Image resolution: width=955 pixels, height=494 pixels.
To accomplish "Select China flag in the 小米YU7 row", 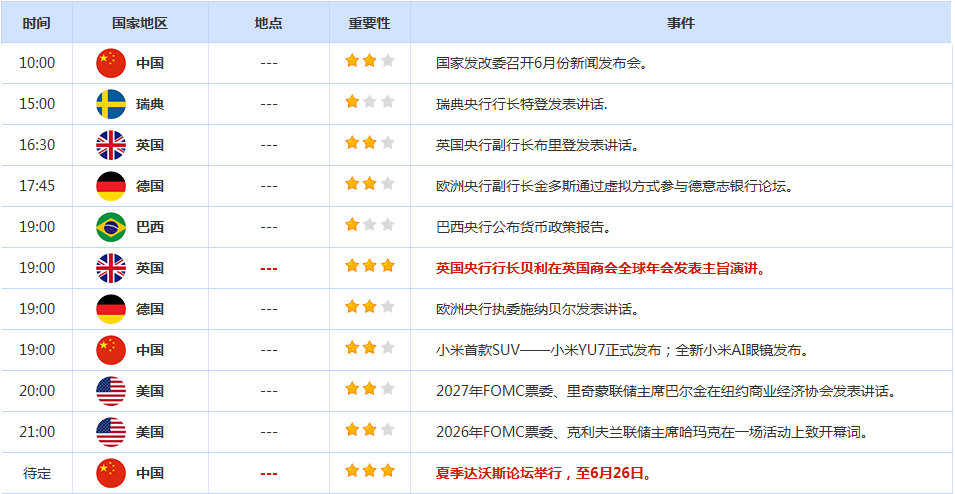I will pyautogui.click(x=111, y=350).
